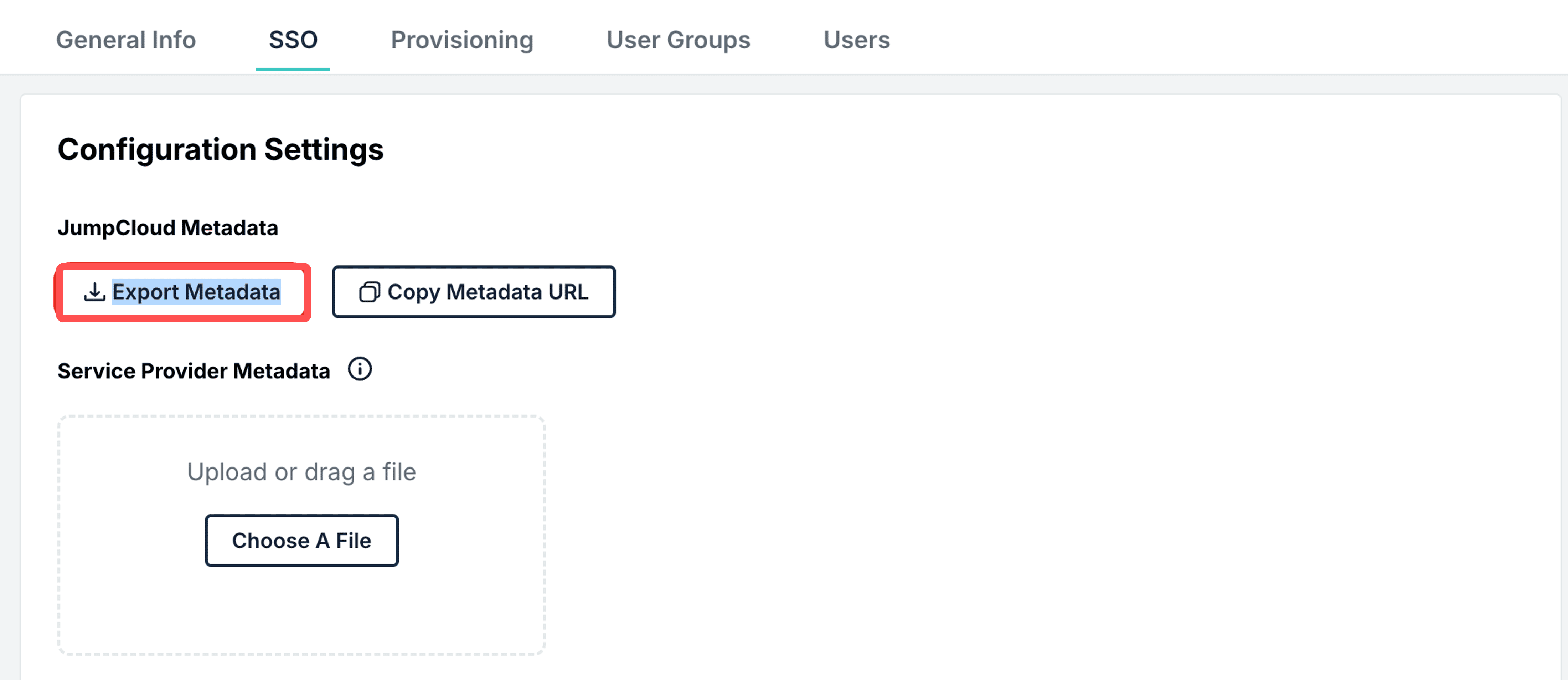Click the copy icon in Copy Metadata URL
This screenshot has width=1568, height=680.
[x=370, y=292]
